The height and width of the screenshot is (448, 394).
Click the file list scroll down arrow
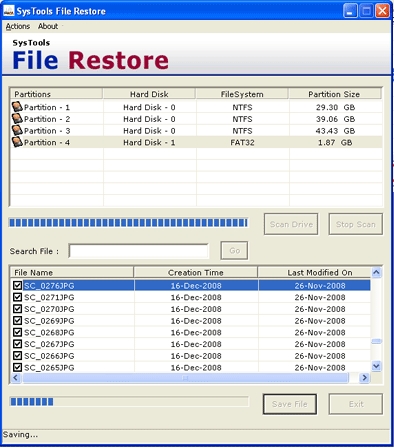(x=376, y=366)
